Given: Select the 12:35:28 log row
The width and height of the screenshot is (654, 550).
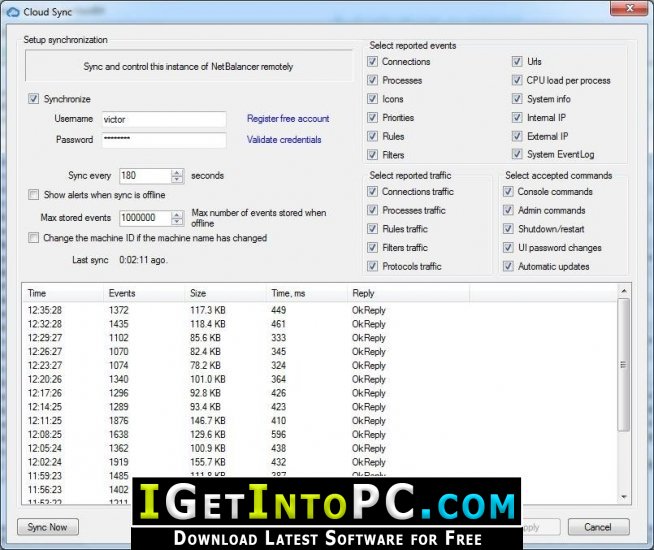Looking at the screenshot, I should 319,310.
